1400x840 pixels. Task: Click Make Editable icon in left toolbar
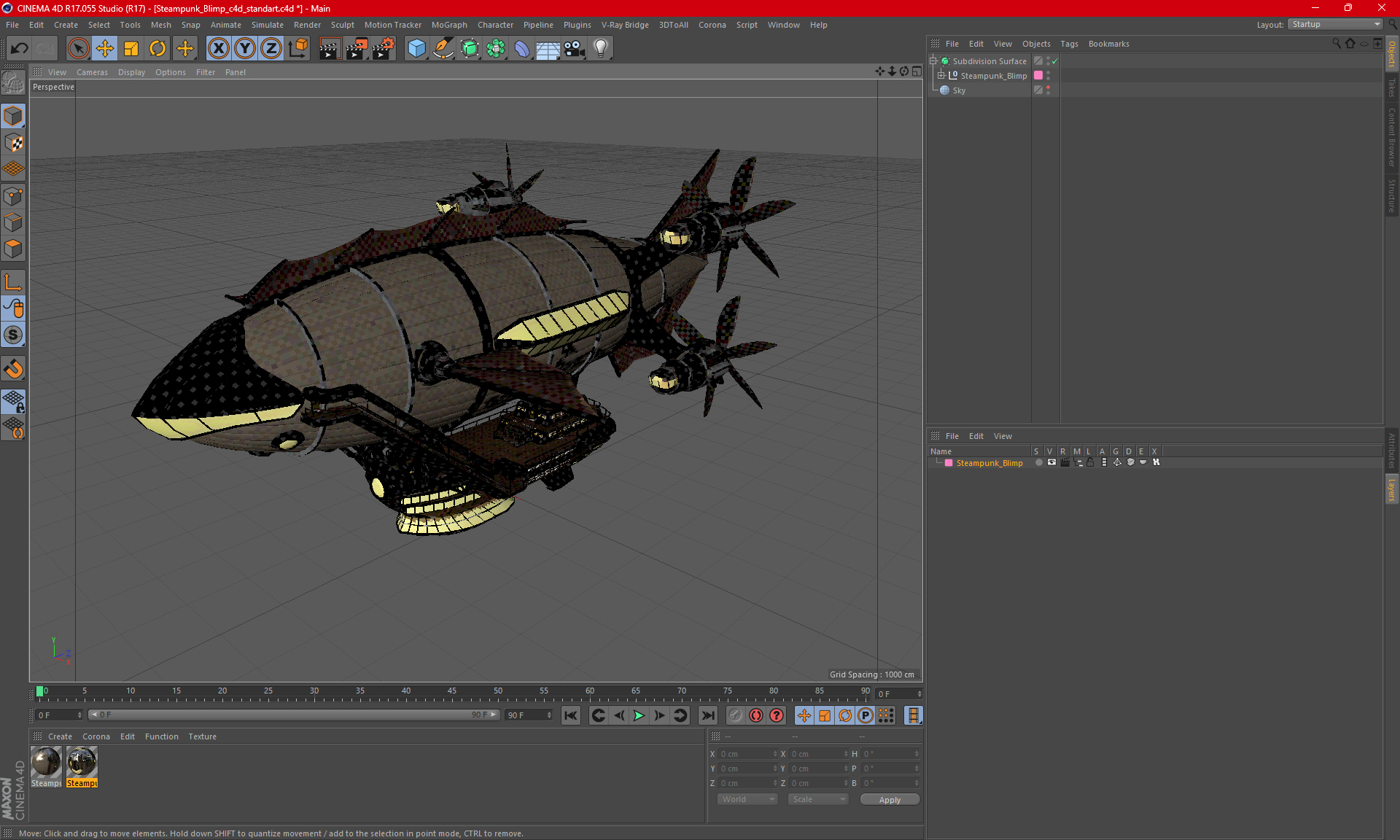point(13,82)
